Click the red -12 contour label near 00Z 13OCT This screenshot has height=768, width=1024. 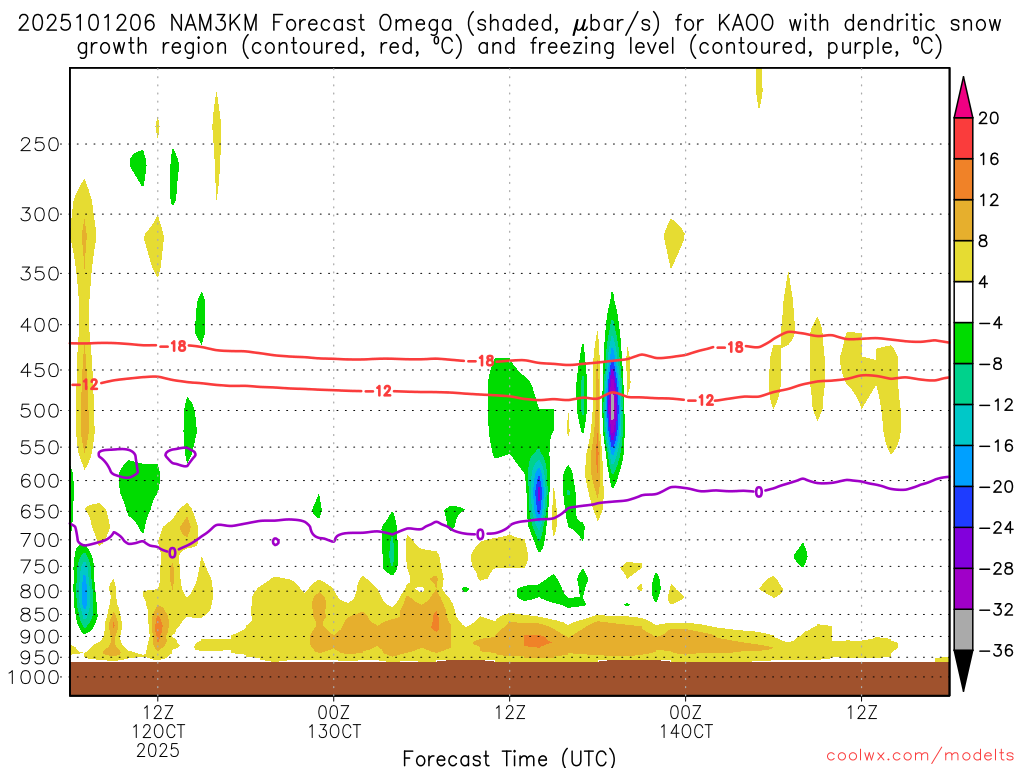[x=379, y=391]
